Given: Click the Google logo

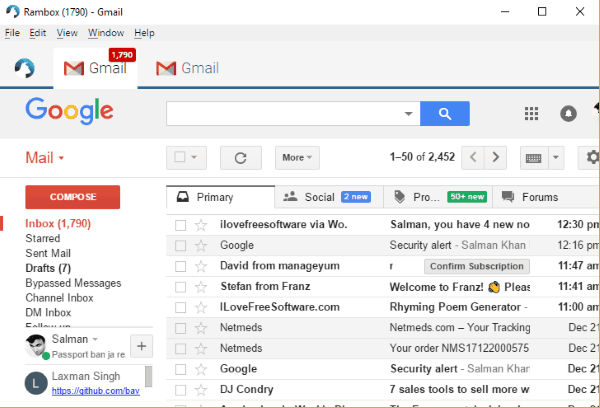Looking at the screenshot, I should 70,111.
